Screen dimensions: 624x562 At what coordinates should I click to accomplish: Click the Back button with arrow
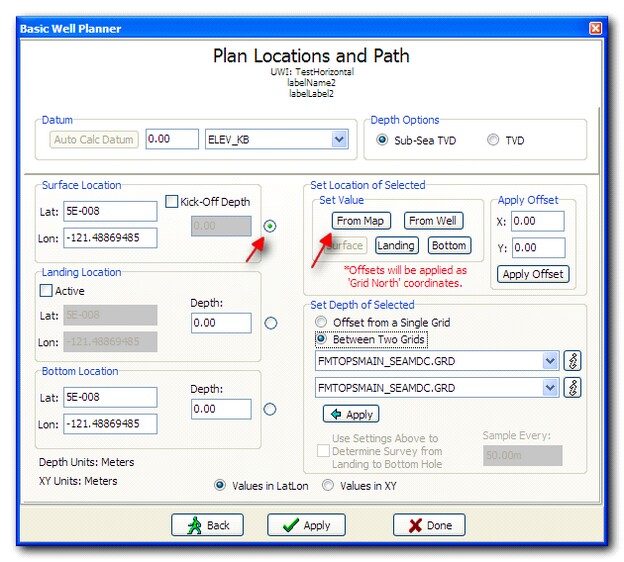point(207,525)
